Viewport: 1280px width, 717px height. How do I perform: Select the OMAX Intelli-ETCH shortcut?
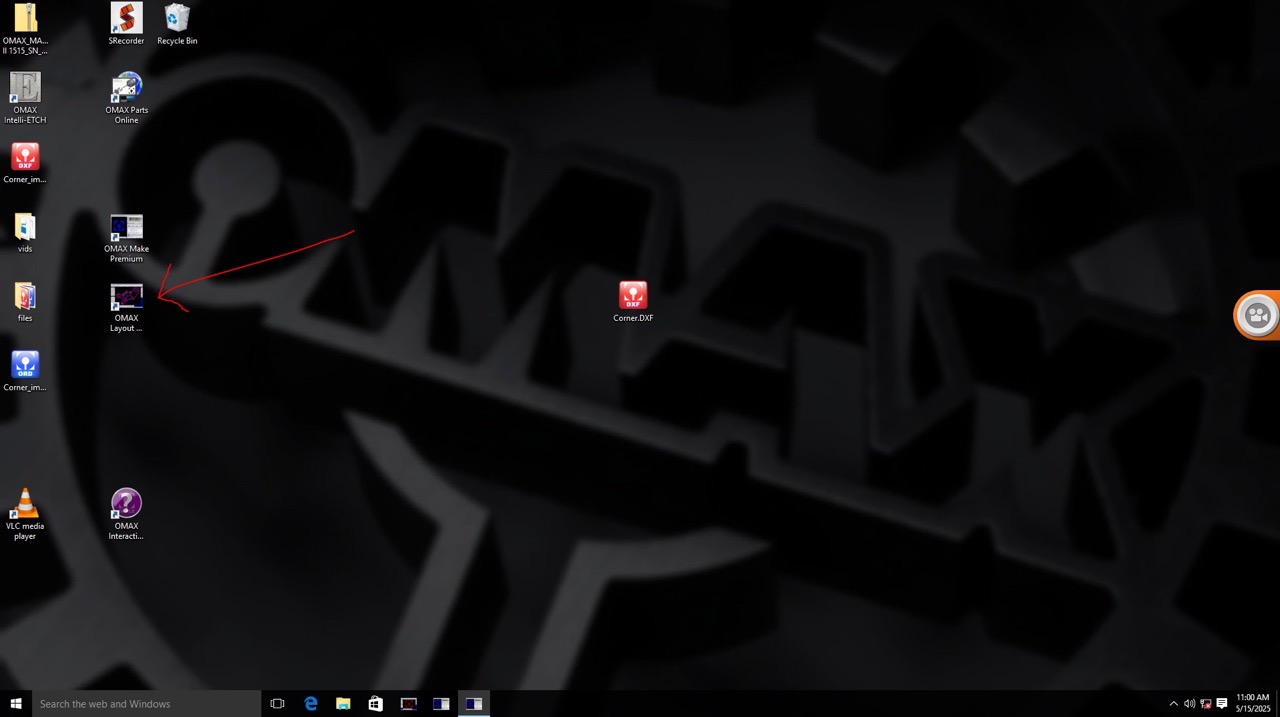[x=25, y=98]
